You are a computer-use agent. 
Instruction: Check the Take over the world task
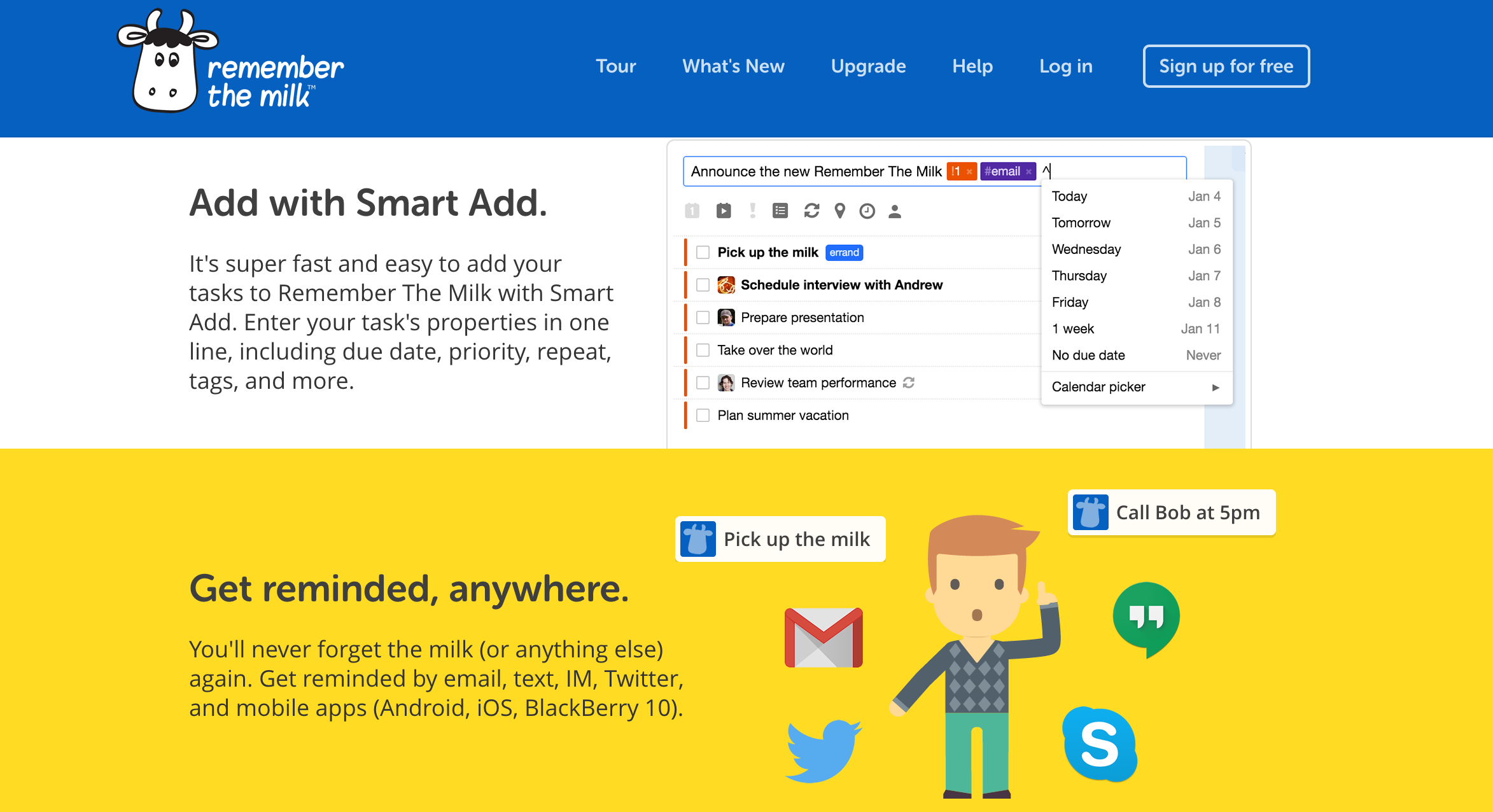[703, 350]
